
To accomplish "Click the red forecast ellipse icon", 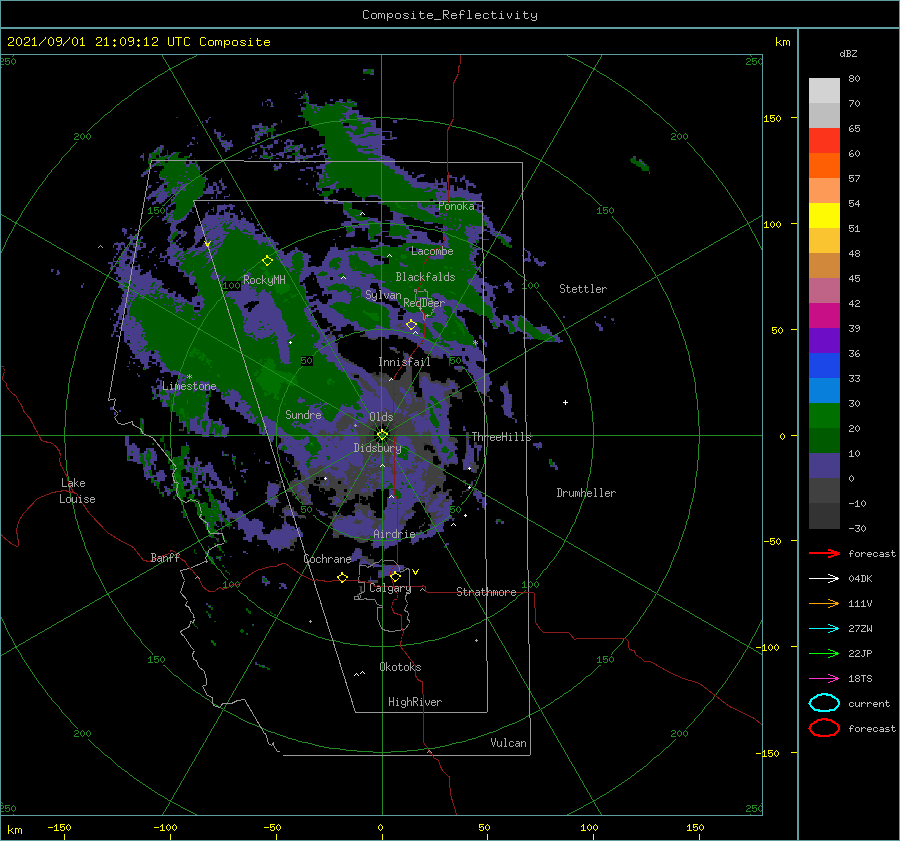I will (824, 728).
